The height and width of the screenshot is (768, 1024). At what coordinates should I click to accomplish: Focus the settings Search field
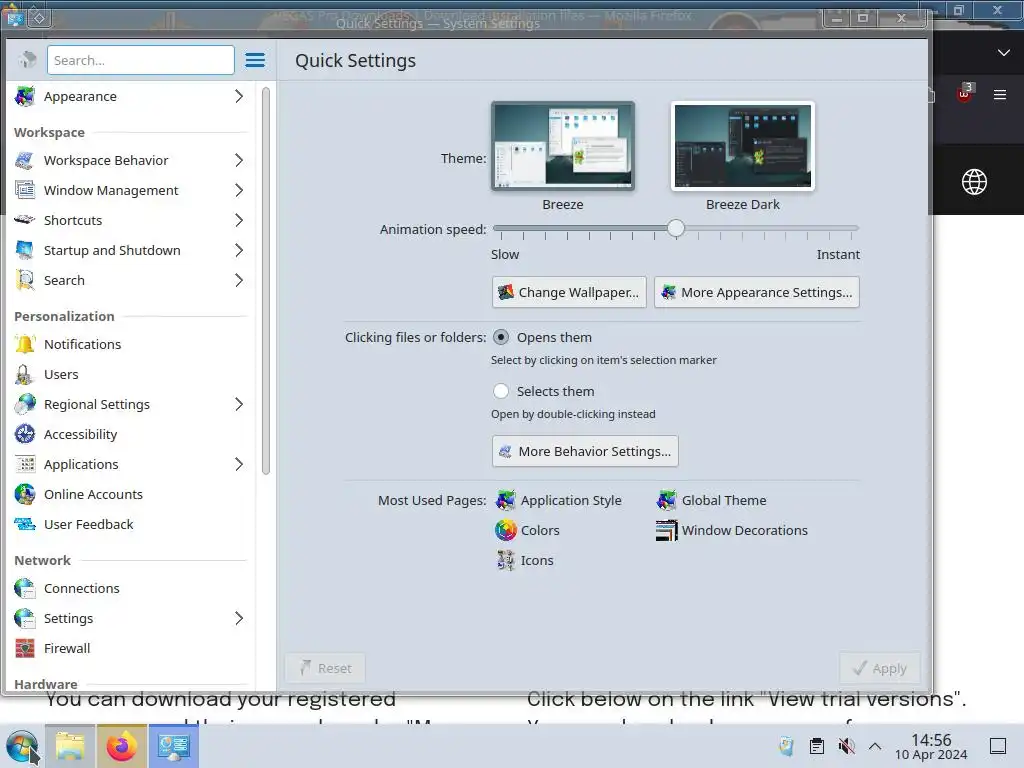click(140, 60)
